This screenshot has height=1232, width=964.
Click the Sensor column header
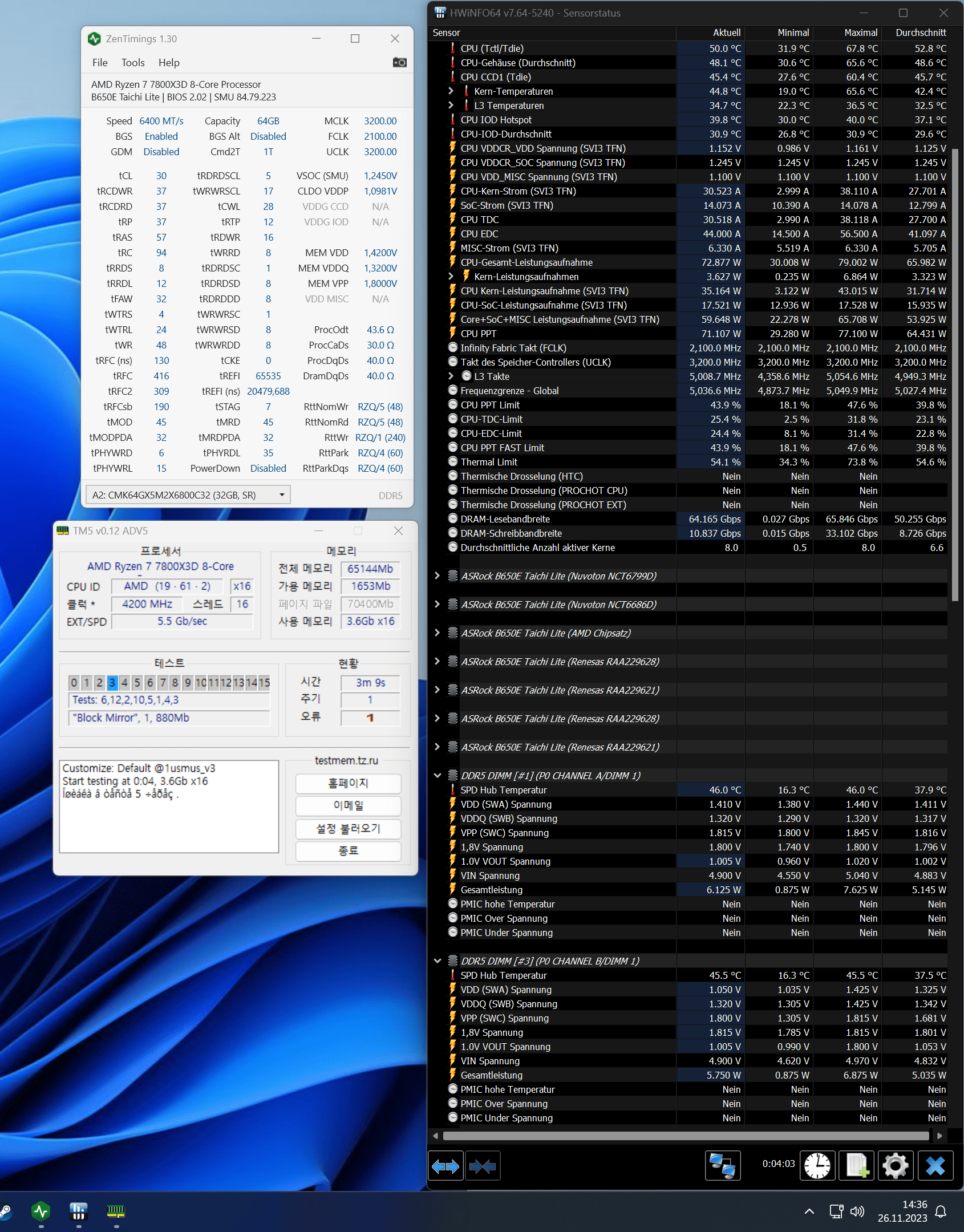pos(552,33)
